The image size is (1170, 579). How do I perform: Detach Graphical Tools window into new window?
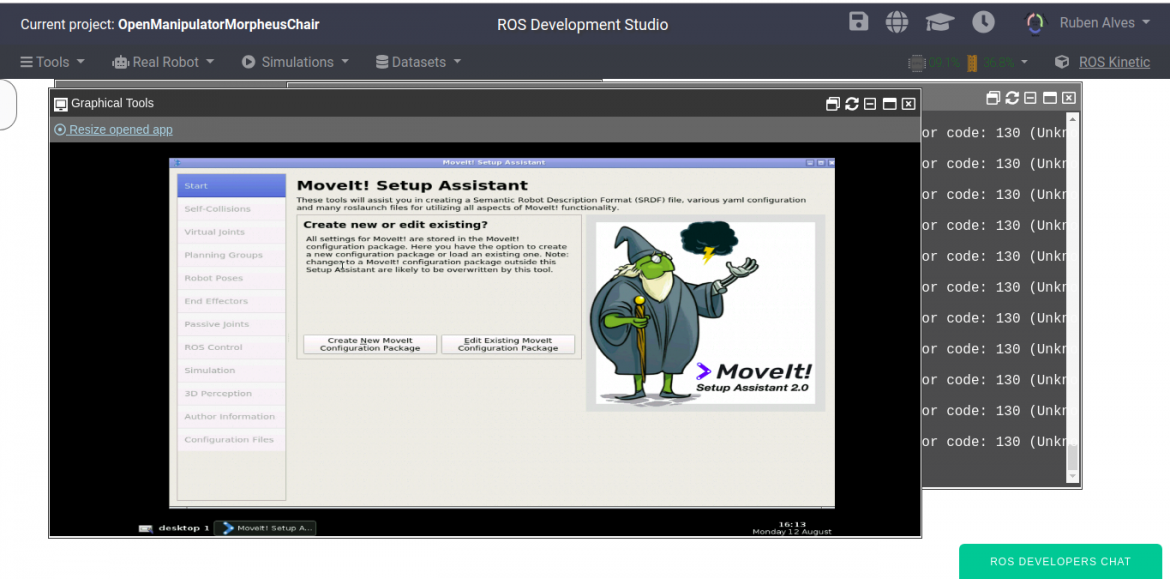click(x=833, y=104)
